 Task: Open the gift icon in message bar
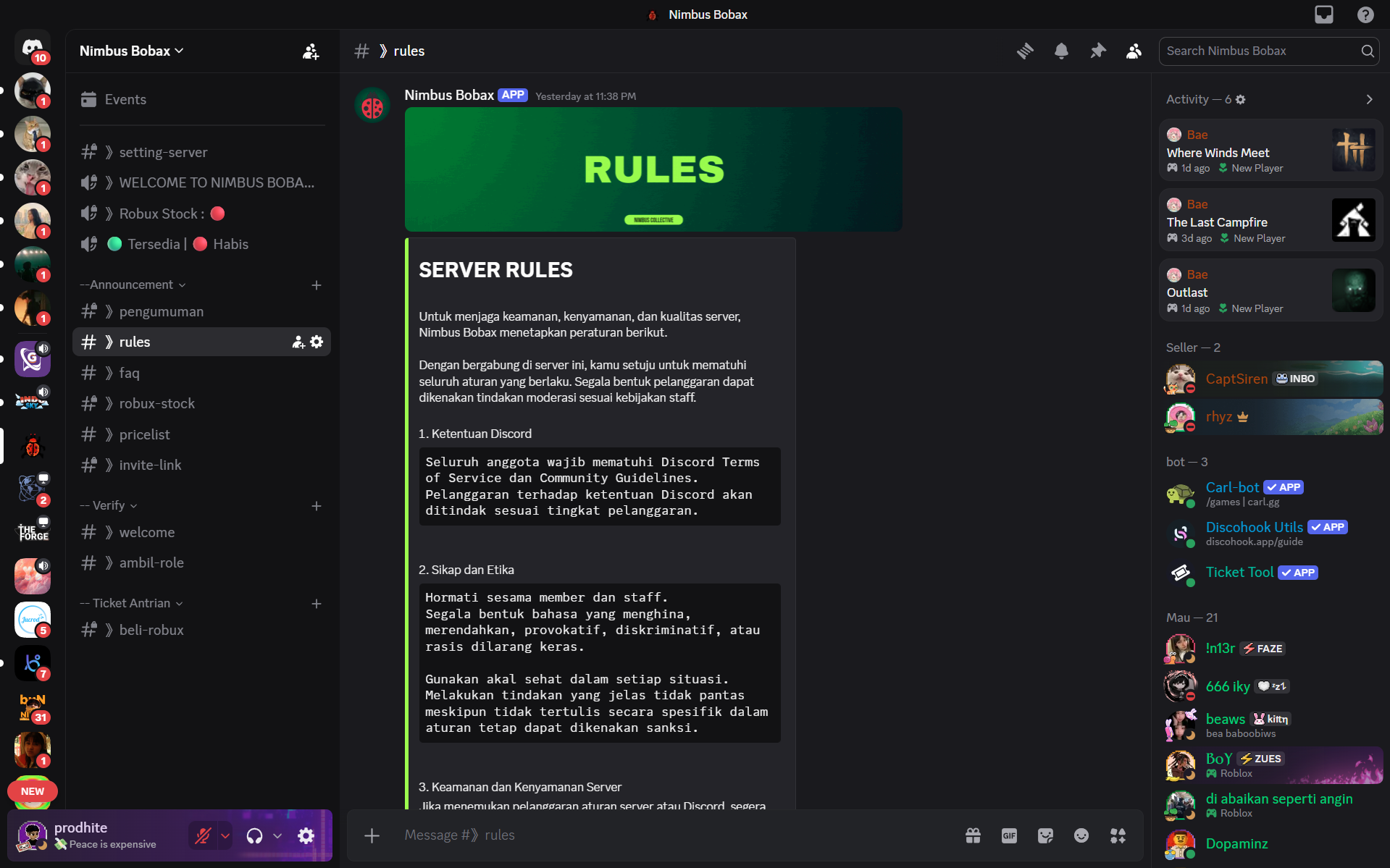[x=973, y=835]
